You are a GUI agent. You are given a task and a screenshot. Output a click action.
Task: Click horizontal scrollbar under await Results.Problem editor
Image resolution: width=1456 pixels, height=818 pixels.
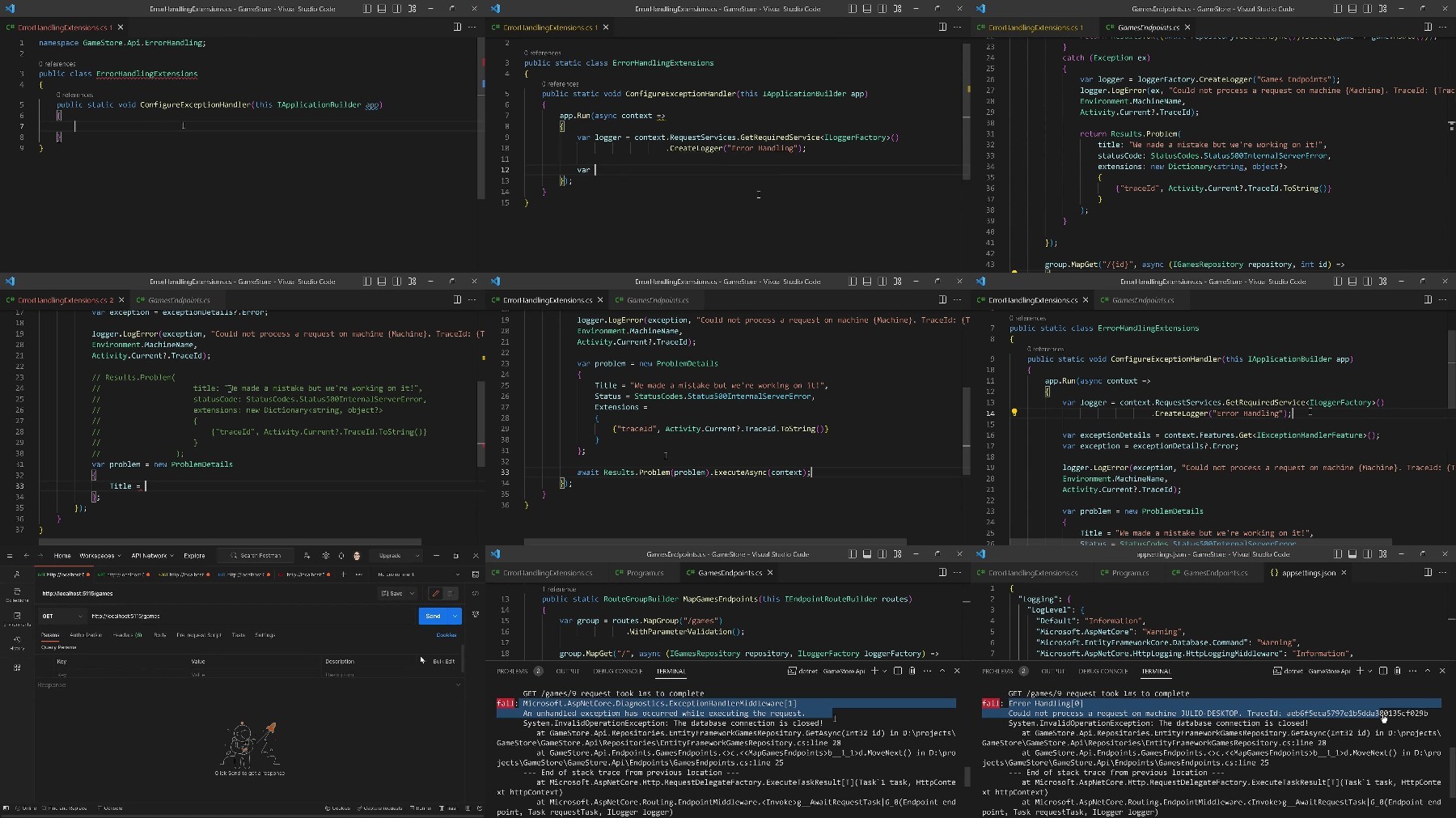(x=715, y=542)
